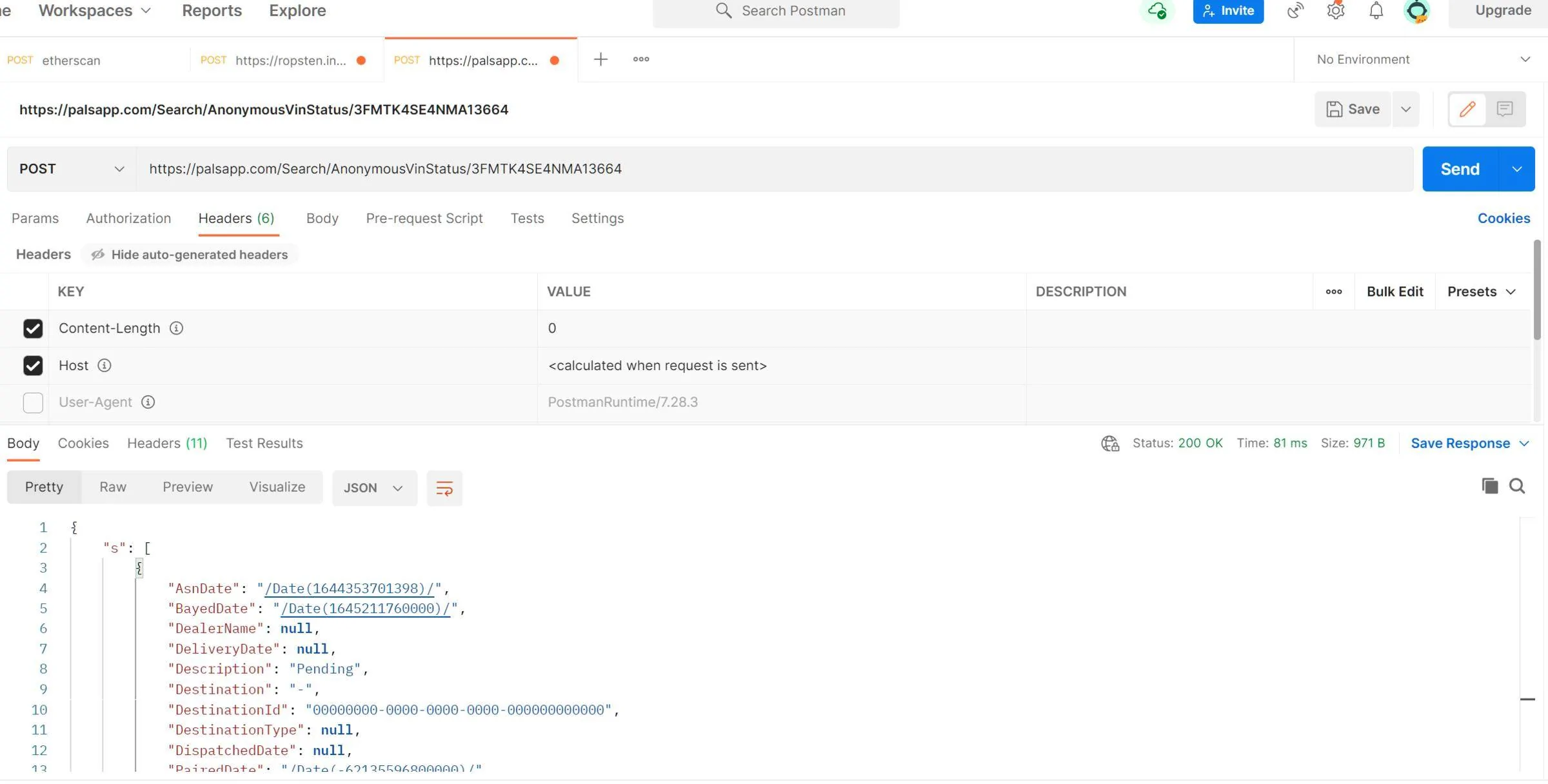Open the Pre-request Script tab
The width and height of the screenshot is (1548, 784).
coord(424,219)
